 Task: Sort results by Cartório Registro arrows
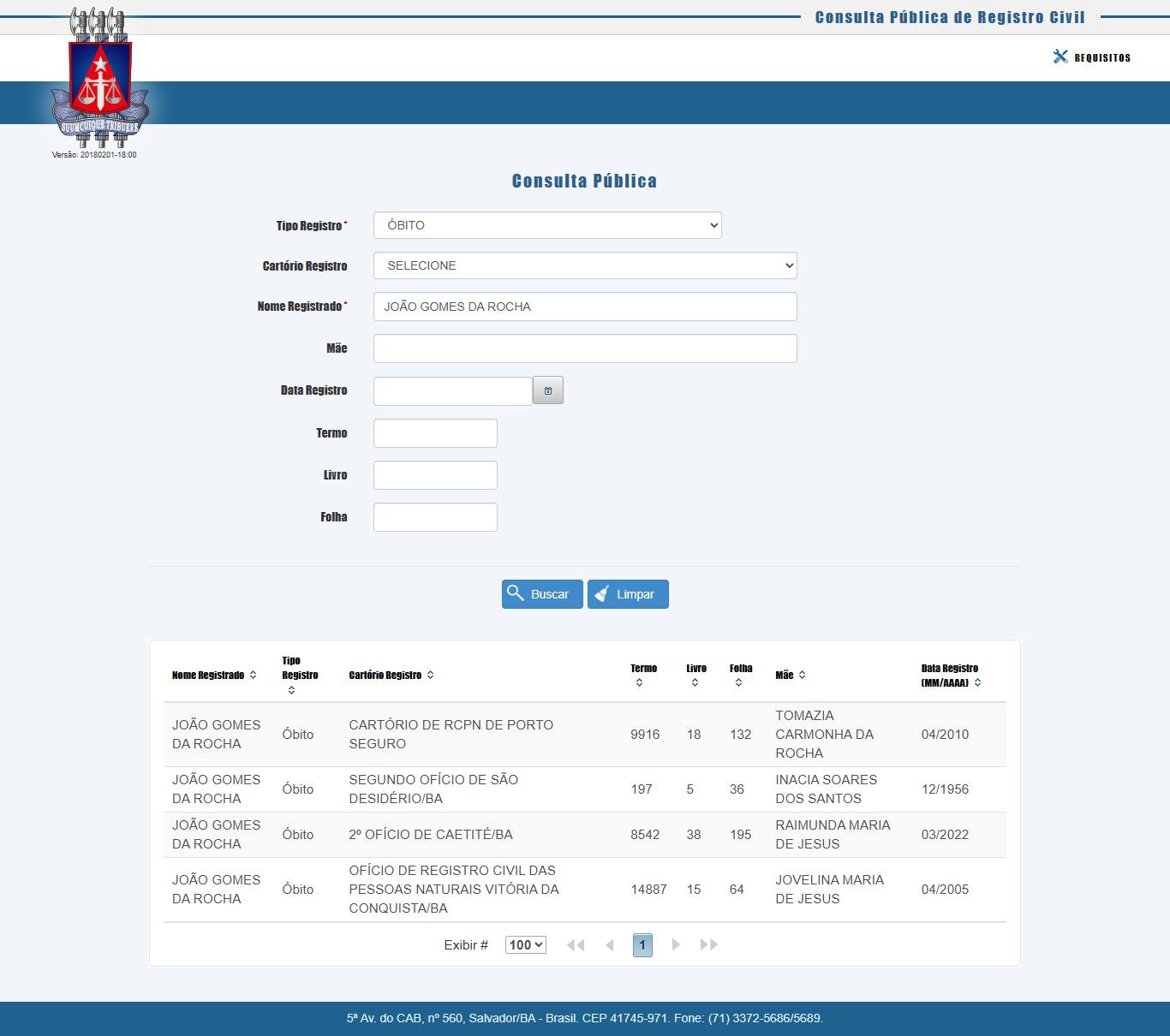click(430, 676)
